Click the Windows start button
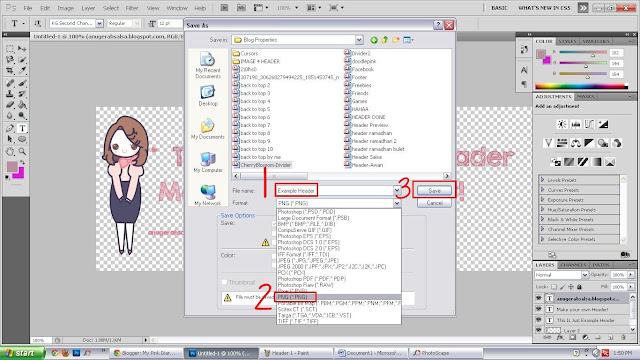The width and height of the screenshot is (640, 360). point(22,353)
